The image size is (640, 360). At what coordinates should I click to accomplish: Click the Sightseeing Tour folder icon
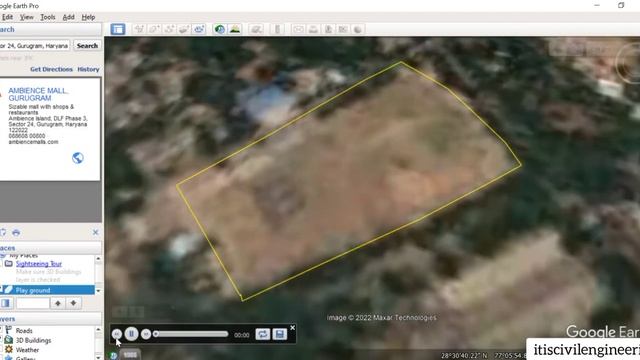tap(9, 264)
